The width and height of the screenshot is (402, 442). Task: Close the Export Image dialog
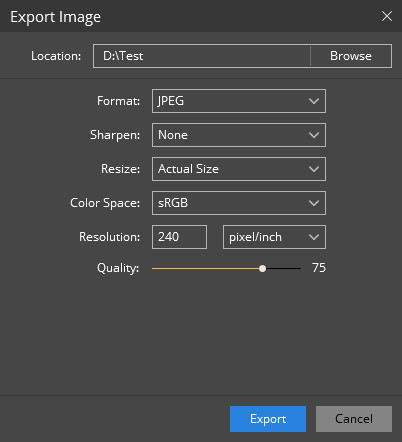(387, 16)
